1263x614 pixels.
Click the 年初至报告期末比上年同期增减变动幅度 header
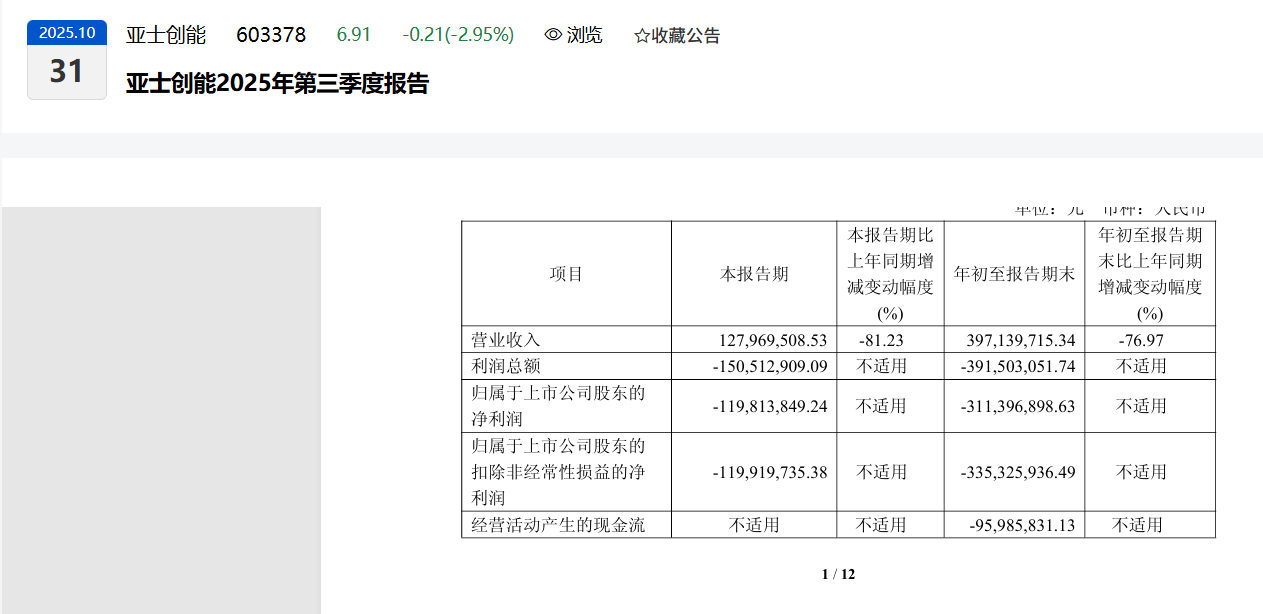click(x=1150, y=274)
